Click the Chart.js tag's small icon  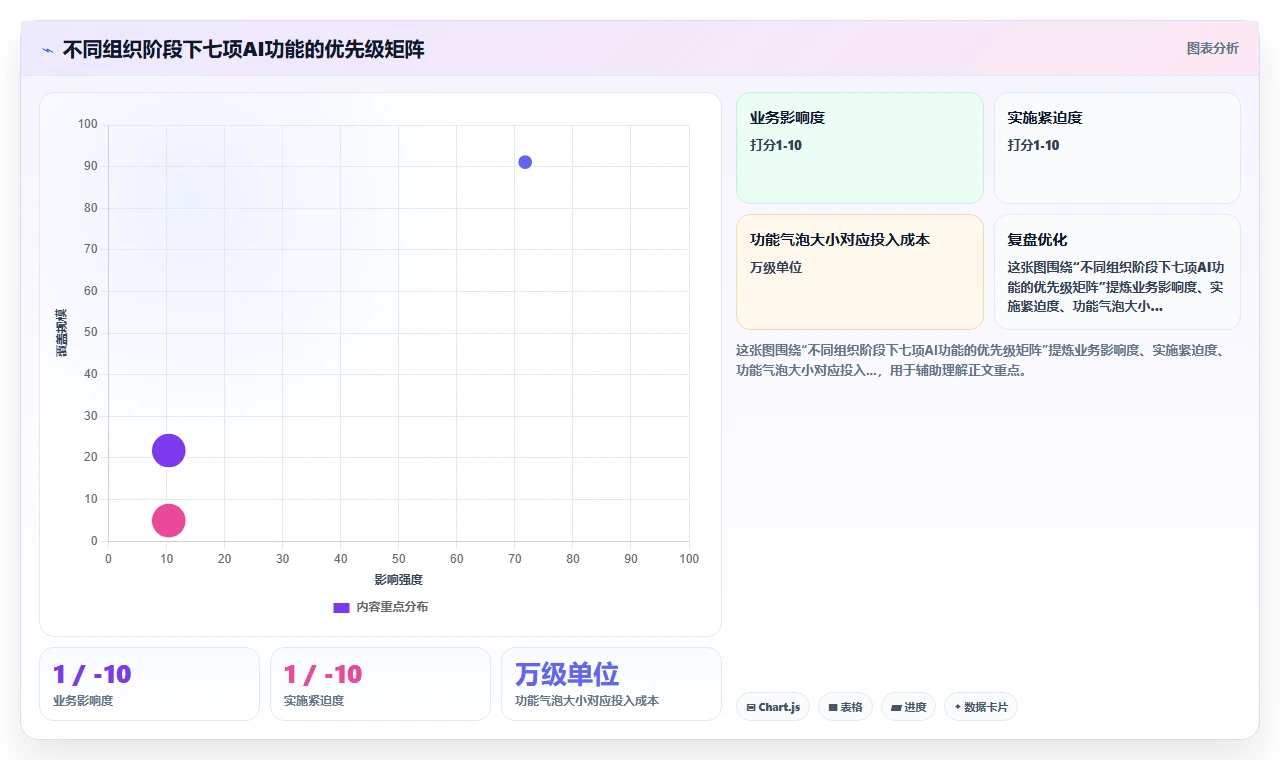click(x=751, y=708)
